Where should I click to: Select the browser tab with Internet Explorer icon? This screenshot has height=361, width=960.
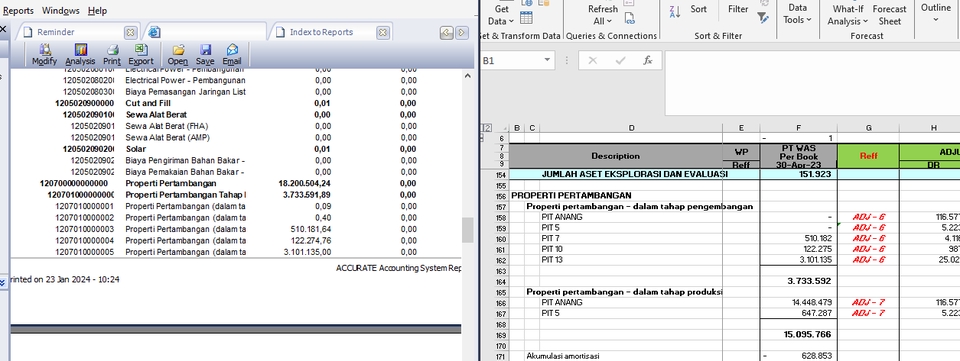[205, 32]
